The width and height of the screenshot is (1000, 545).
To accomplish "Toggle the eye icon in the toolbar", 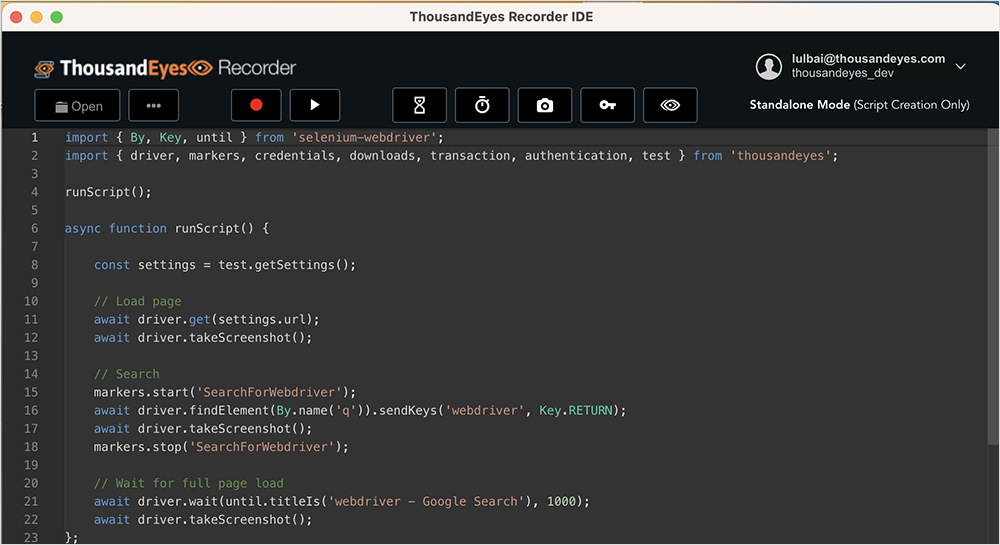I will [x=670, y=105].
